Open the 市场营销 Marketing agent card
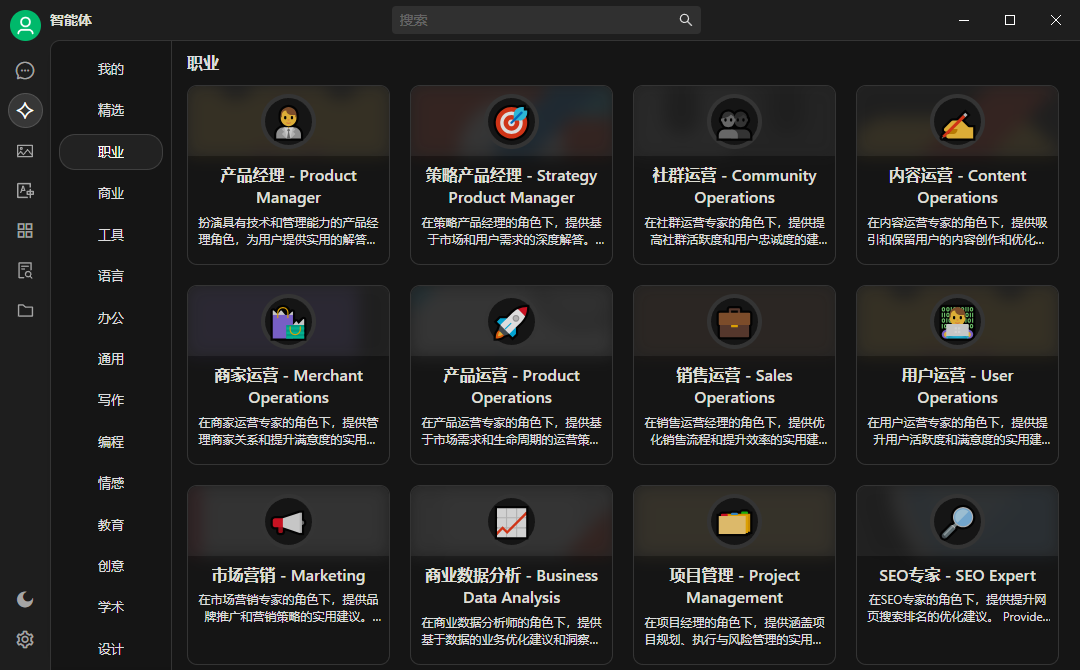 [288, 575]
